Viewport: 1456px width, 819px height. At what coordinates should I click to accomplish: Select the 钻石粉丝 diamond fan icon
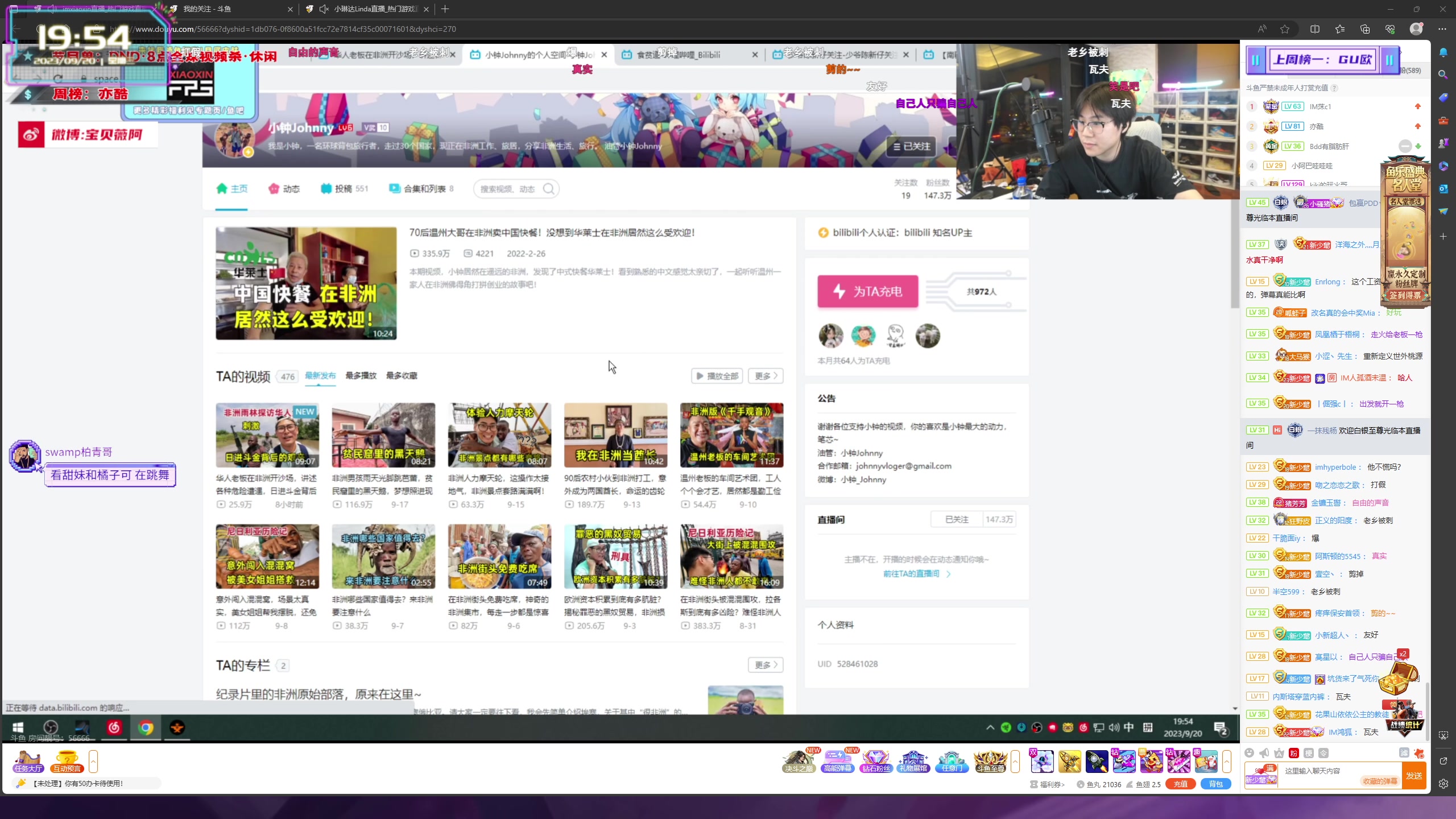876,760
